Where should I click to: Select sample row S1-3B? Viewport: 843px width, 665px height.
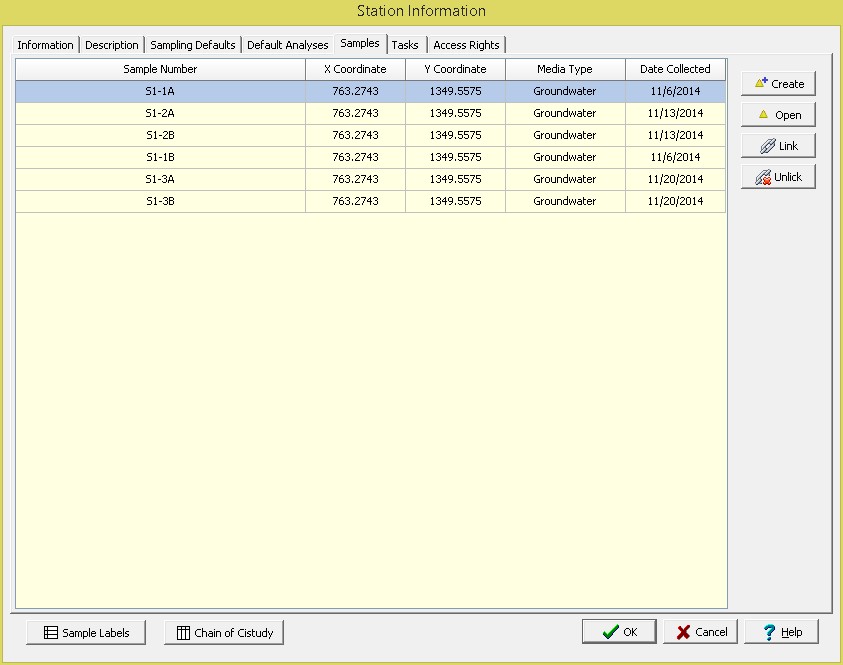(x=160, y=201)
